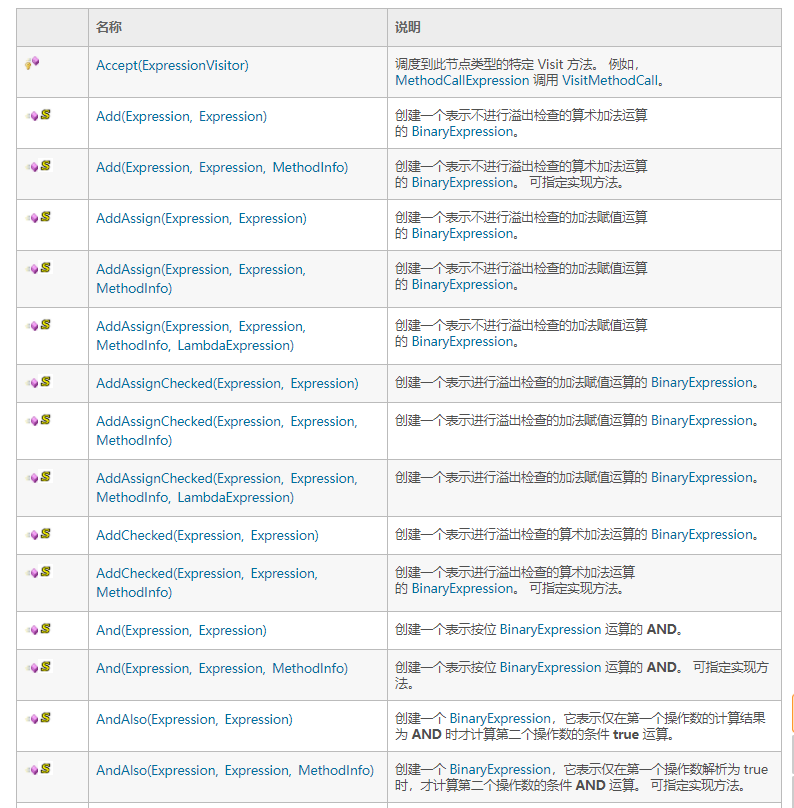Open the AddChecked(Expression, Expression, MethodInfo) link
The image size is (794, 808).
[x=206, y=583]
